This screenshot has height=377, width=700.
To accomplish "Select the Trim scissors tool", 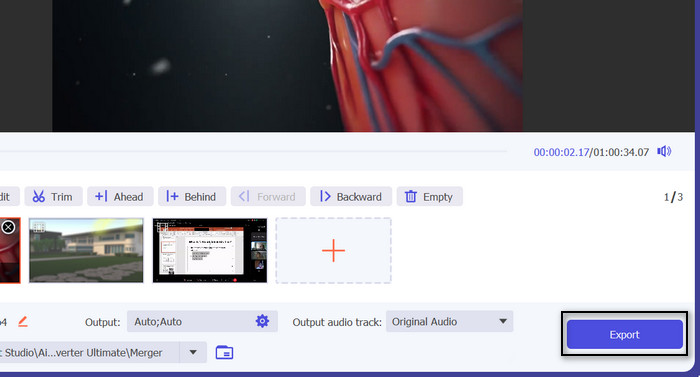I will pos(53,197).
